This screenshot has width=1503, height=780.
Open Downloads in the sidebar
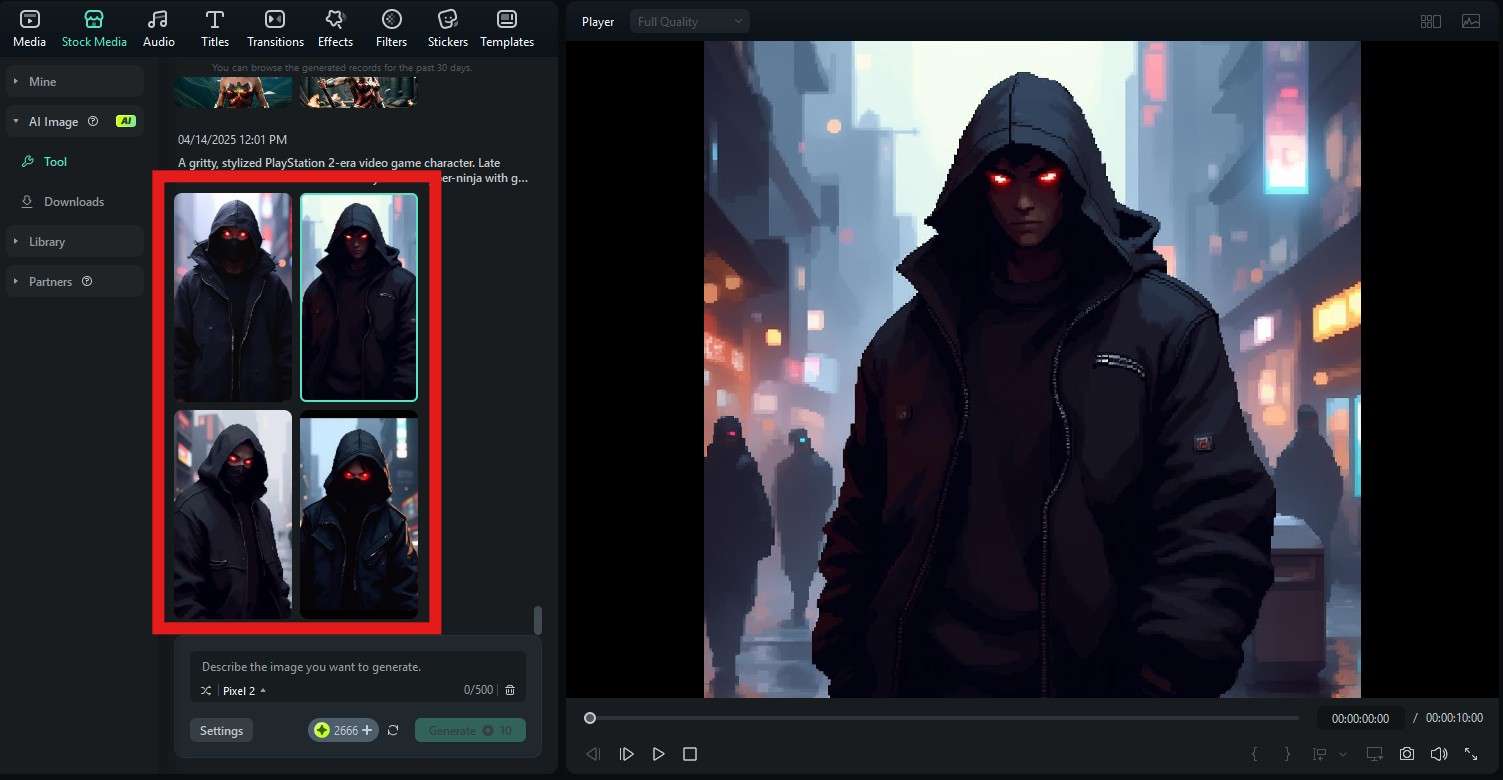point(74,201)
